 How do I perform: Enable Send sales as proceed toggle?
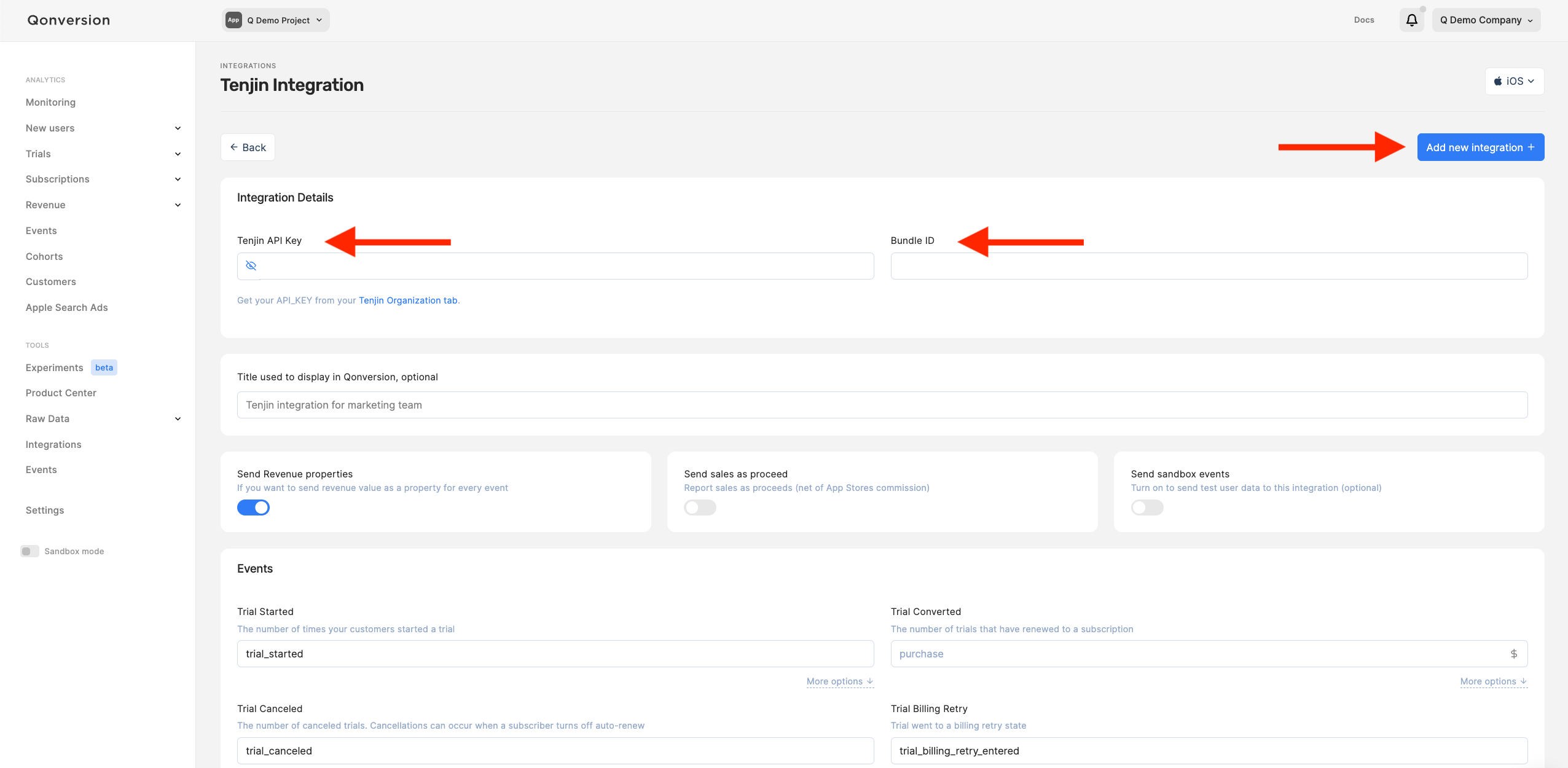click(x=700, y=507)
